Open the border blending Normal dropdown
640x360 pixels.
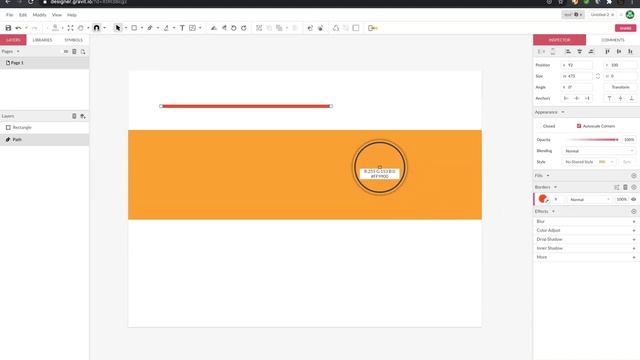(x=590, y=200)
